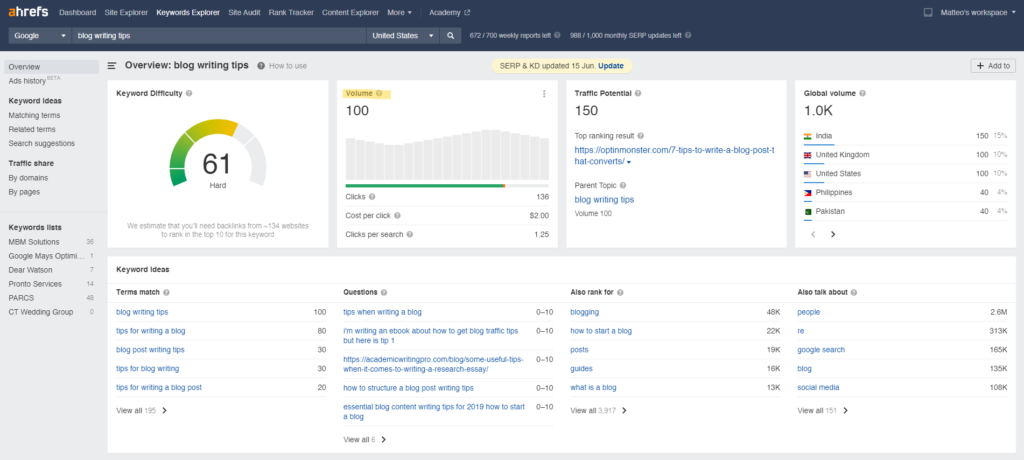Click the 'how to start a blog' keyword
The width and height of the screenshot is (1024, 460).
point(601,331)
